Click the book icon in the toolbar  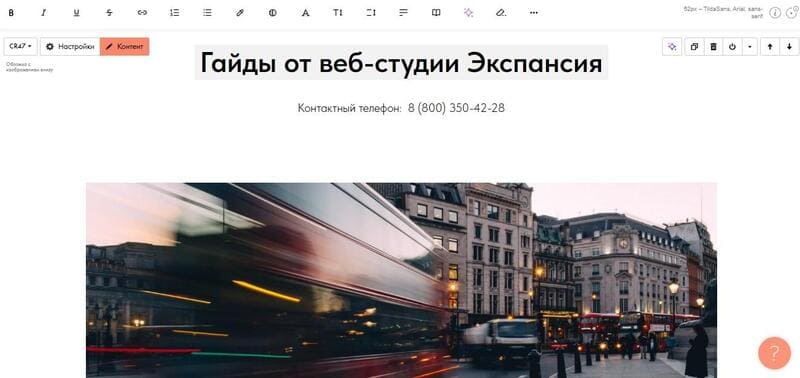[x=436, y=13]
